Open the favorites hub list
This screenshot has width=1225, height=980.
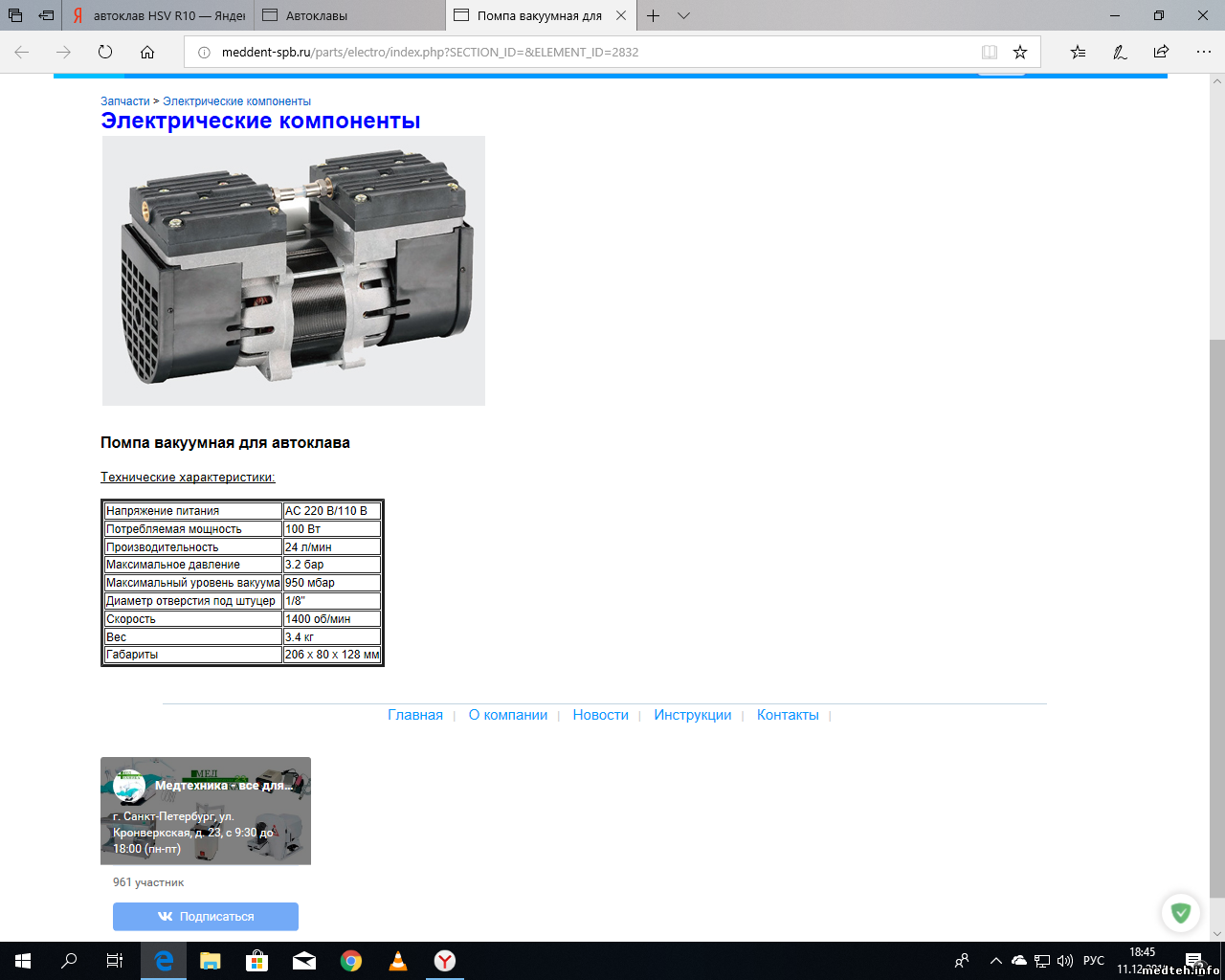pyautogui.click(x=1078, y=52)
